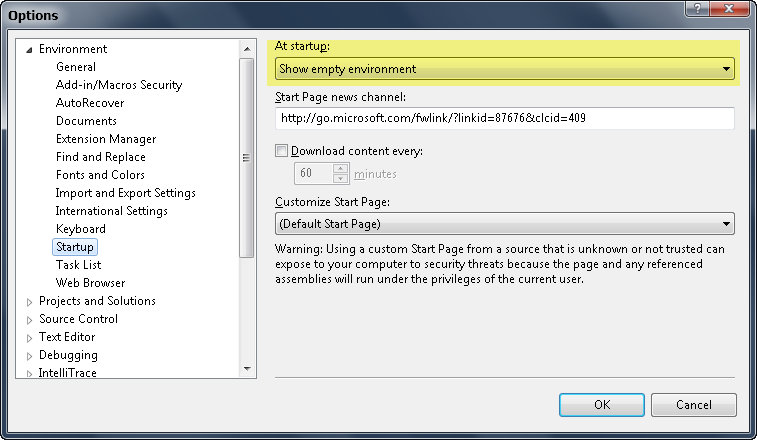Go to Extension Manager settings
Viewport: 757px width, 440px height.
click(x=105, y=139)
